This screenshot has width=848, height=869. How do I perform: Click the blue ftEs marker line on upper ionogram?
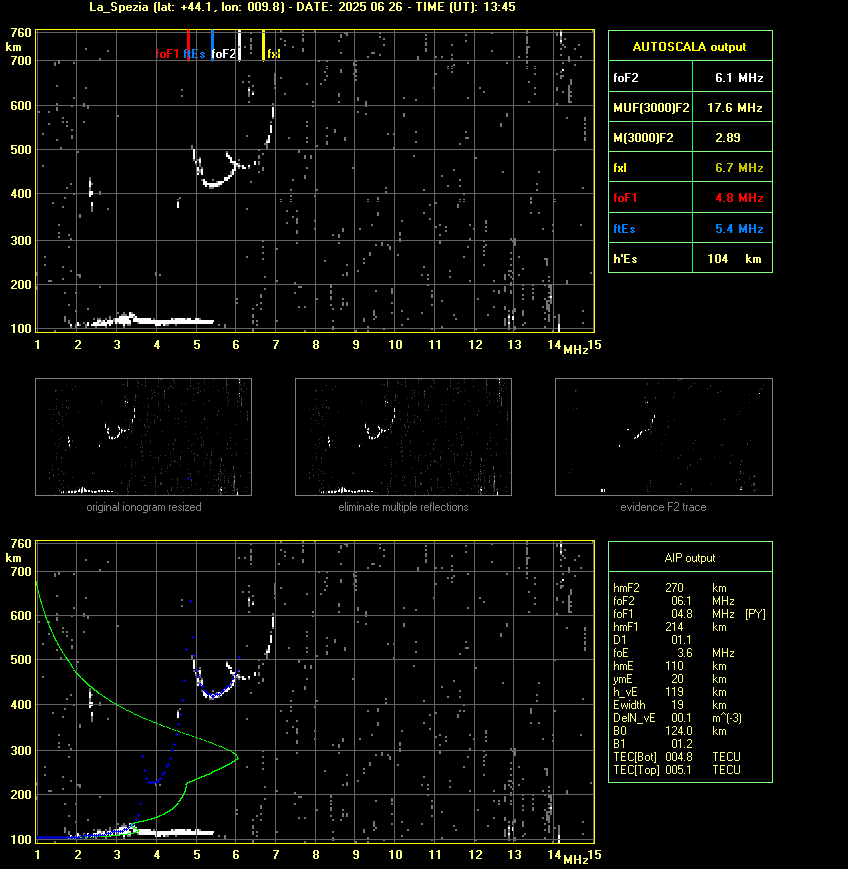click(x=212, y=45)
